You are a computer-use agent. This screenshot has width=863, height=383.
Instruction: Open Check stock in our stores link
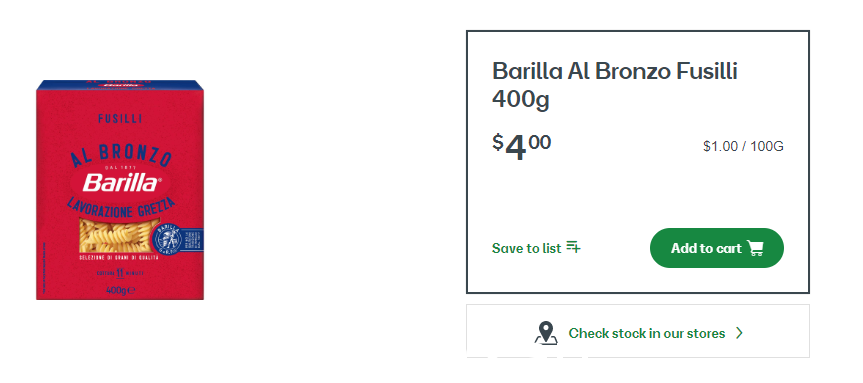coord(647,333)
